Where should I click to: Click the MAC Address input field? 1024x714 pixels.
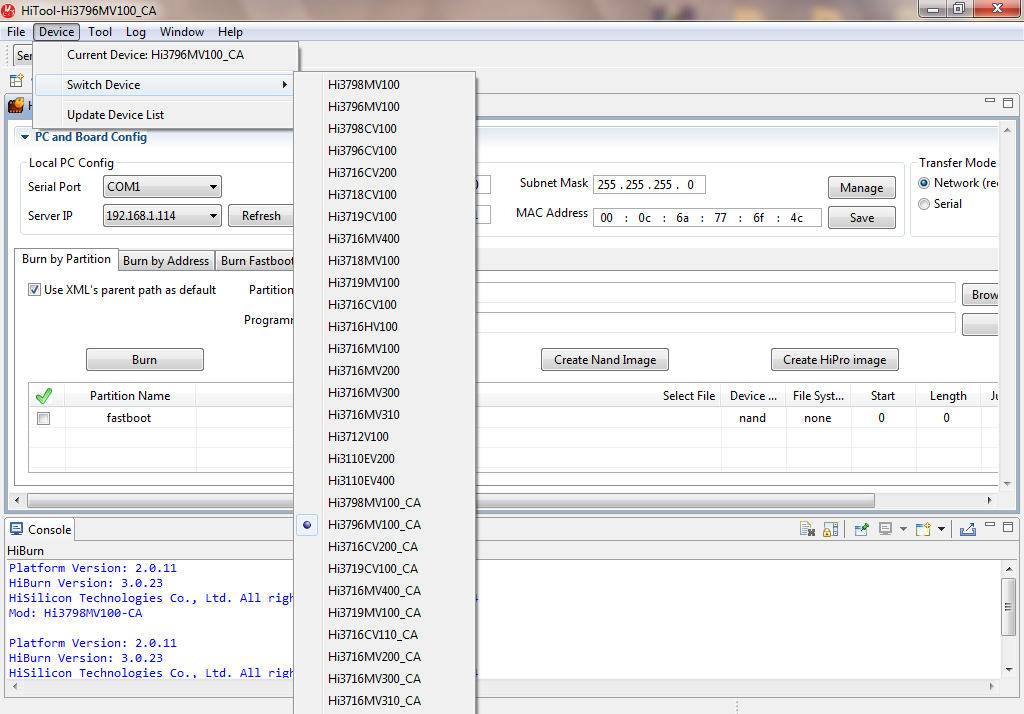pos(707,218)
